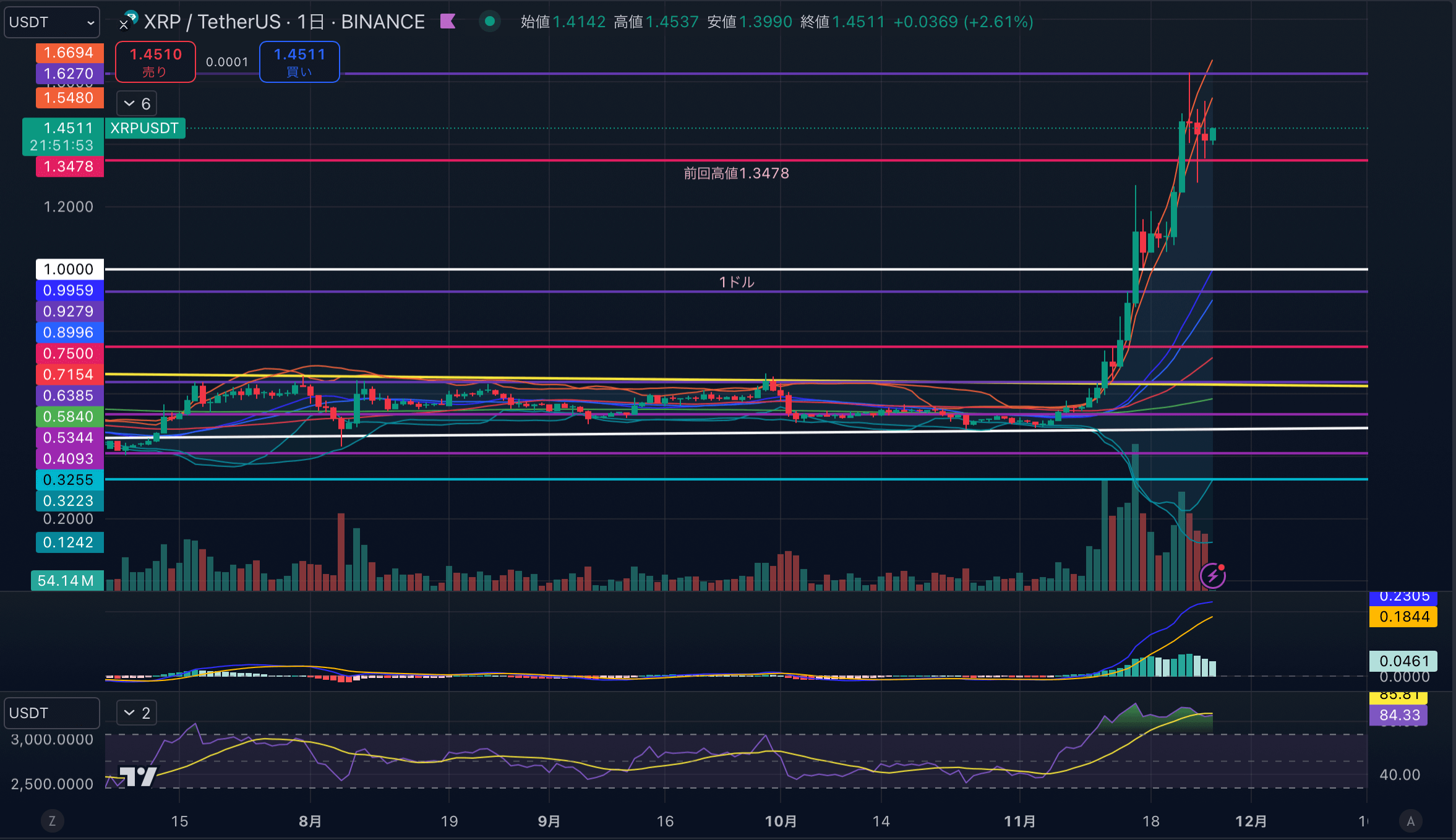Click the 11月 date on time axis
This screenshot has height=840, width=1456.
[1019, 821]
